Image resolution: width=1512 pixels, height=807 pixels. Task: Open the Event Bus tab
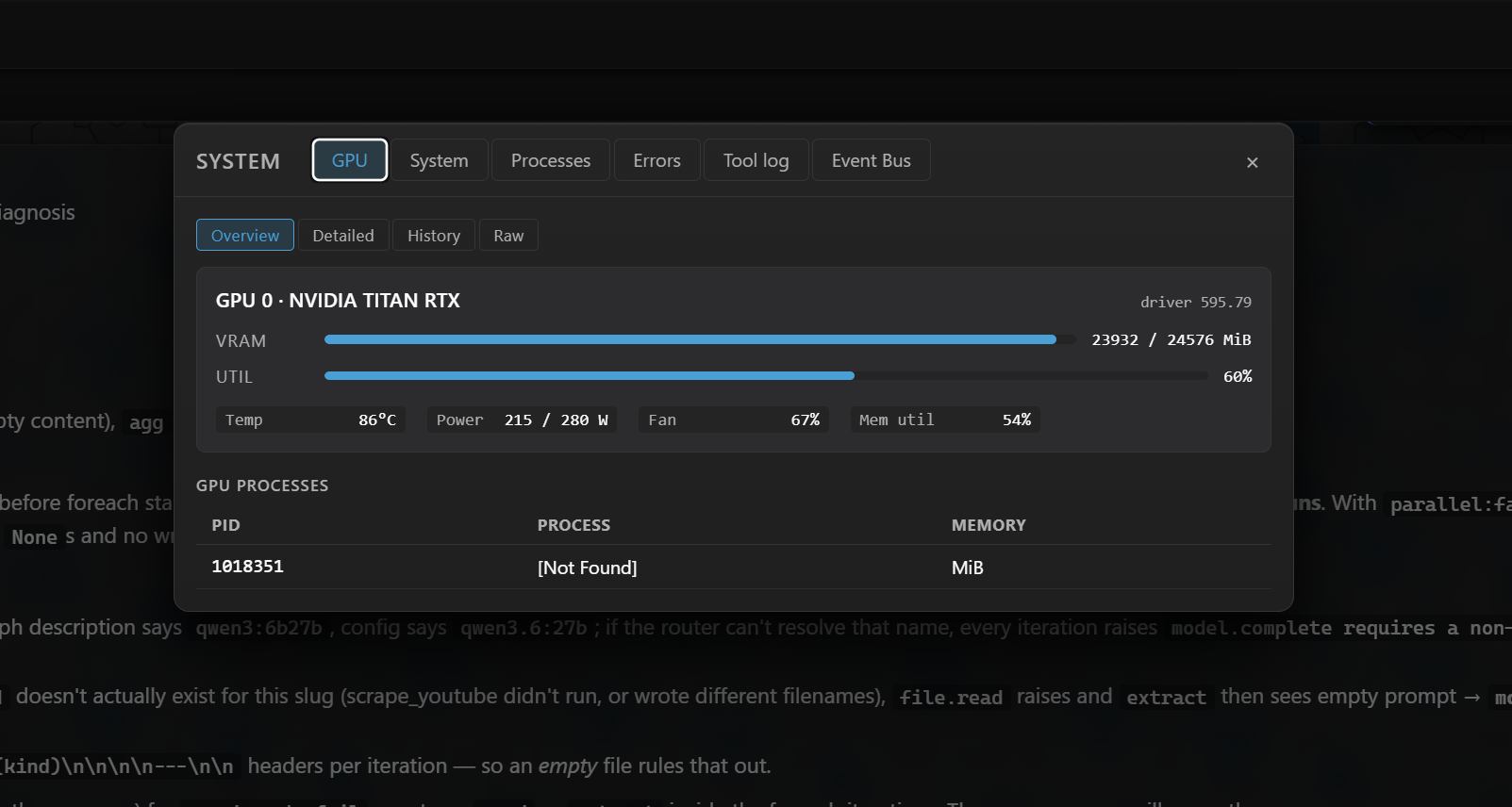871,160
